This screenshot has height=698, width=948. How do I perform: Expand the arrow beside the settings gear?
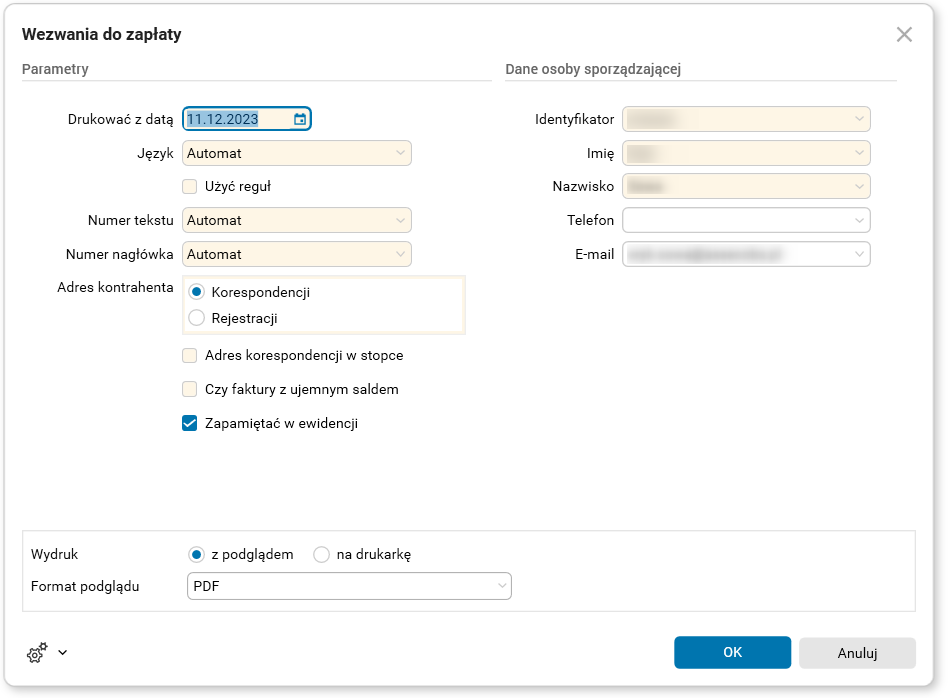coord(63,653)
